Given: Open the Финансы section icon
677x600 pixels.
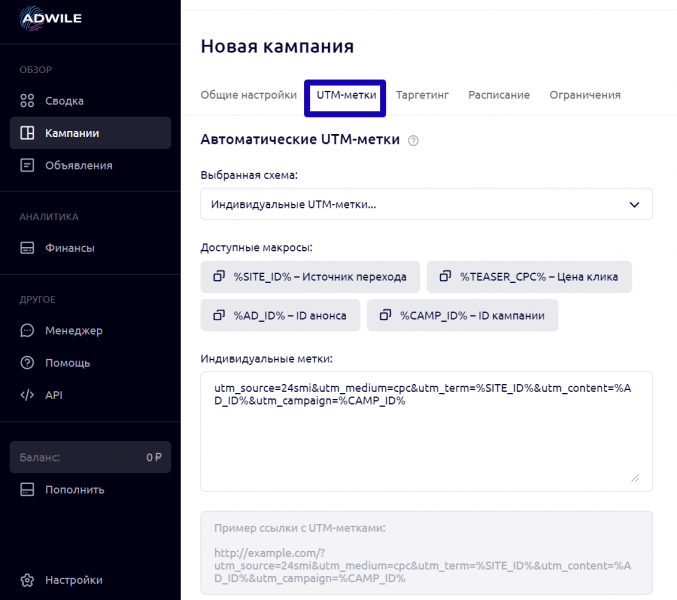Looking at the screenshot, I should point(27,248).
